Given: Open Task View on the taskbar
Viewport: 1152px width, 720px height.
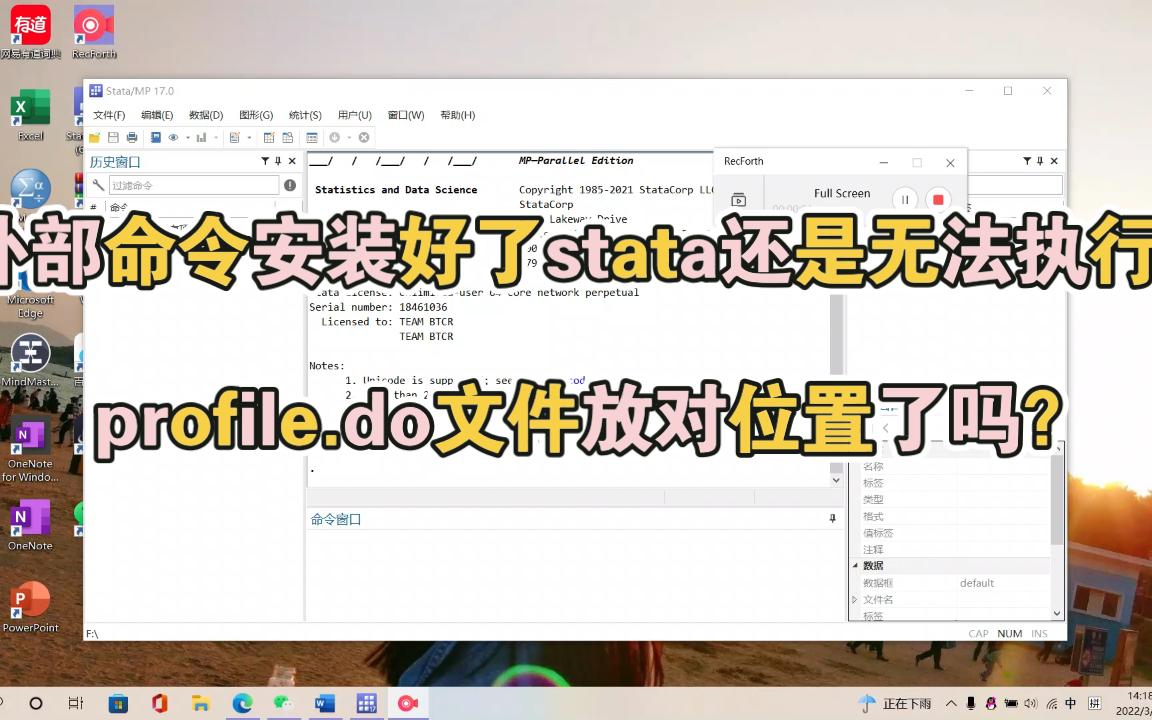Looking at the screenshot, I should 76,704.
